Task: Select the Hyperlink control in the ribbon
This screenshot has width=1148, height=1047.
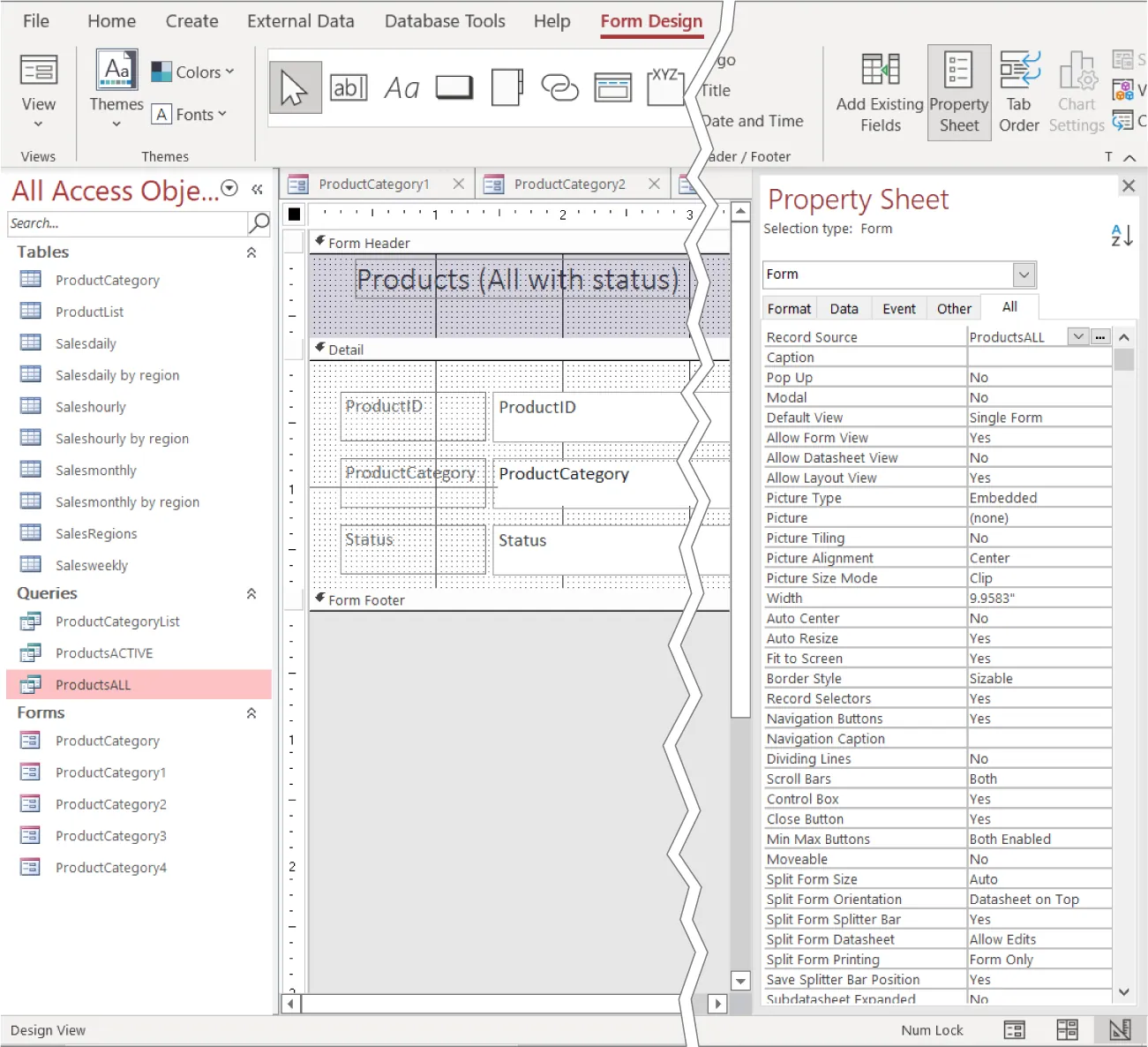Action: click(561, 87)
